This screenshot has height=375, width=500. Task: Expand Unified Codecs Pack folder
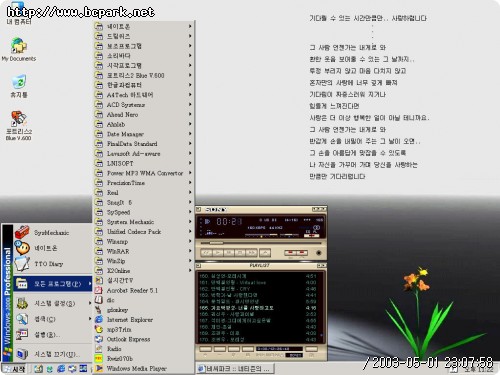click(x=143, y=232)
